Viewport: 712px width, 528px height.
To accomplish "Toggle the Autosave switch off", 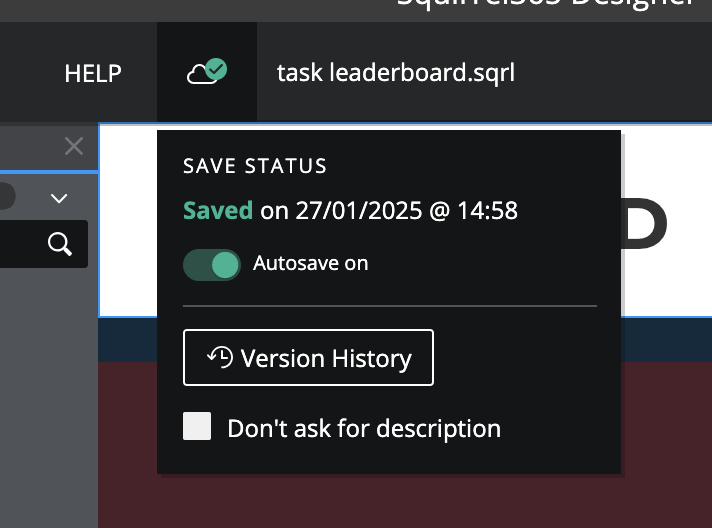I will pos(212,265).
